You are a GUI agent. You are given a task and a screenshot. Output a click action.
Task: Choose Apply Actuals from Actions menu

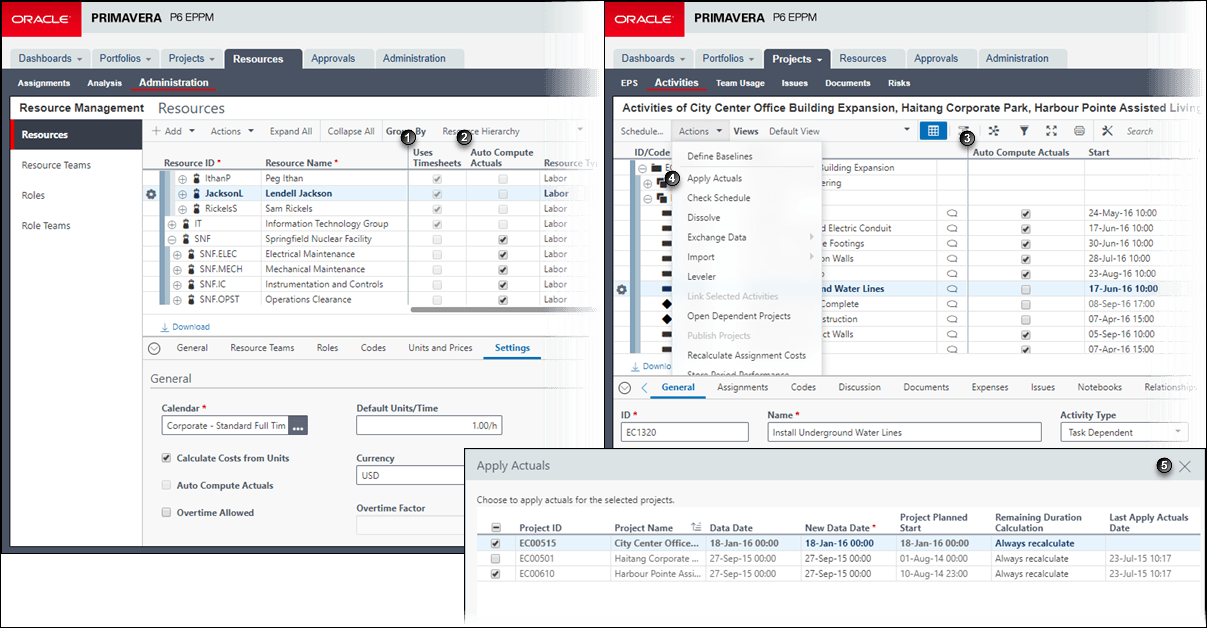coord(714,178)
